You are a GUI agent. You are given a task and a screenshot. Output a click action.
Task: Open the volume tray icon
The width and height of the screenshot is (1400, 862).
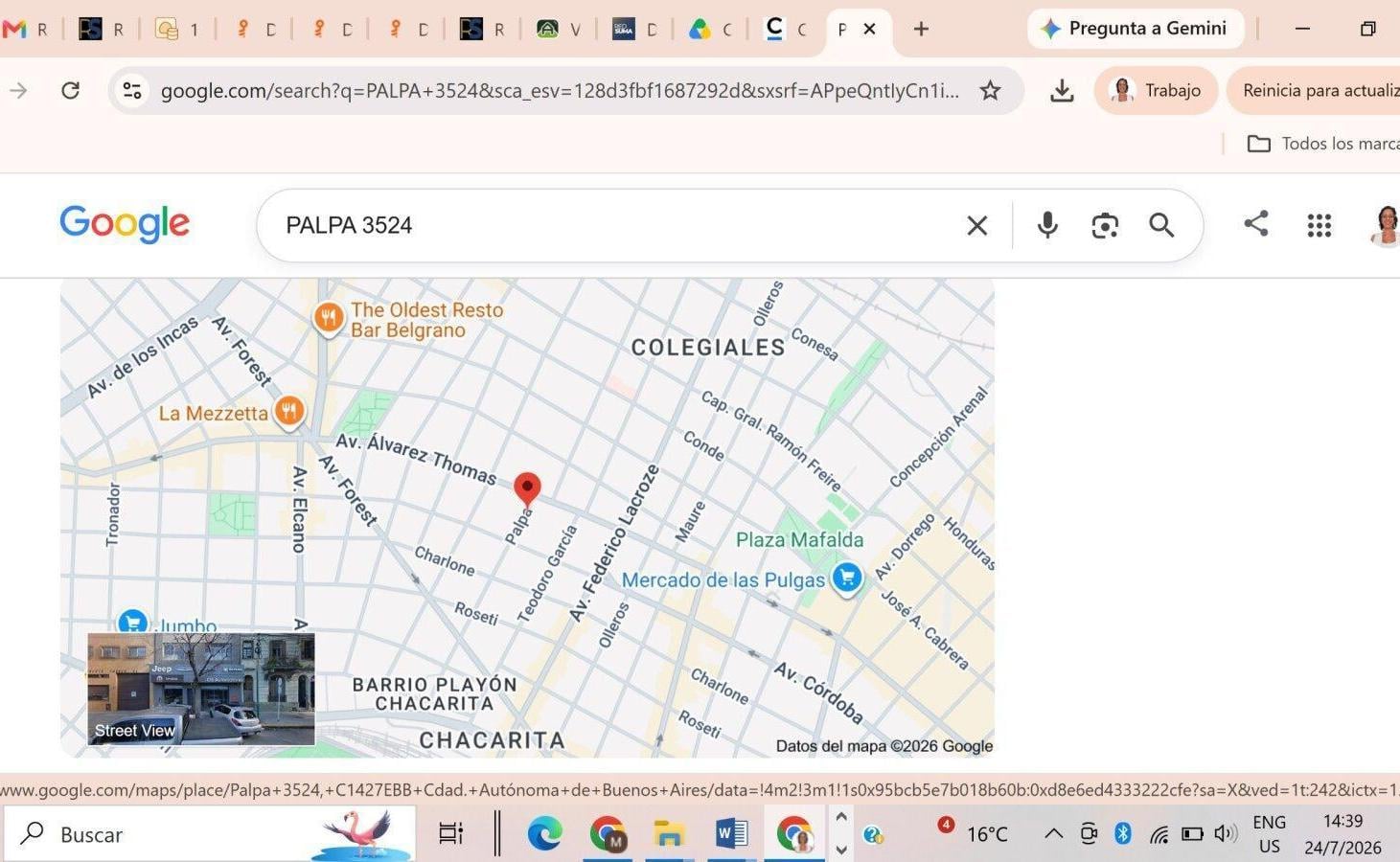pyautogui.click(x=1226, y=833)
